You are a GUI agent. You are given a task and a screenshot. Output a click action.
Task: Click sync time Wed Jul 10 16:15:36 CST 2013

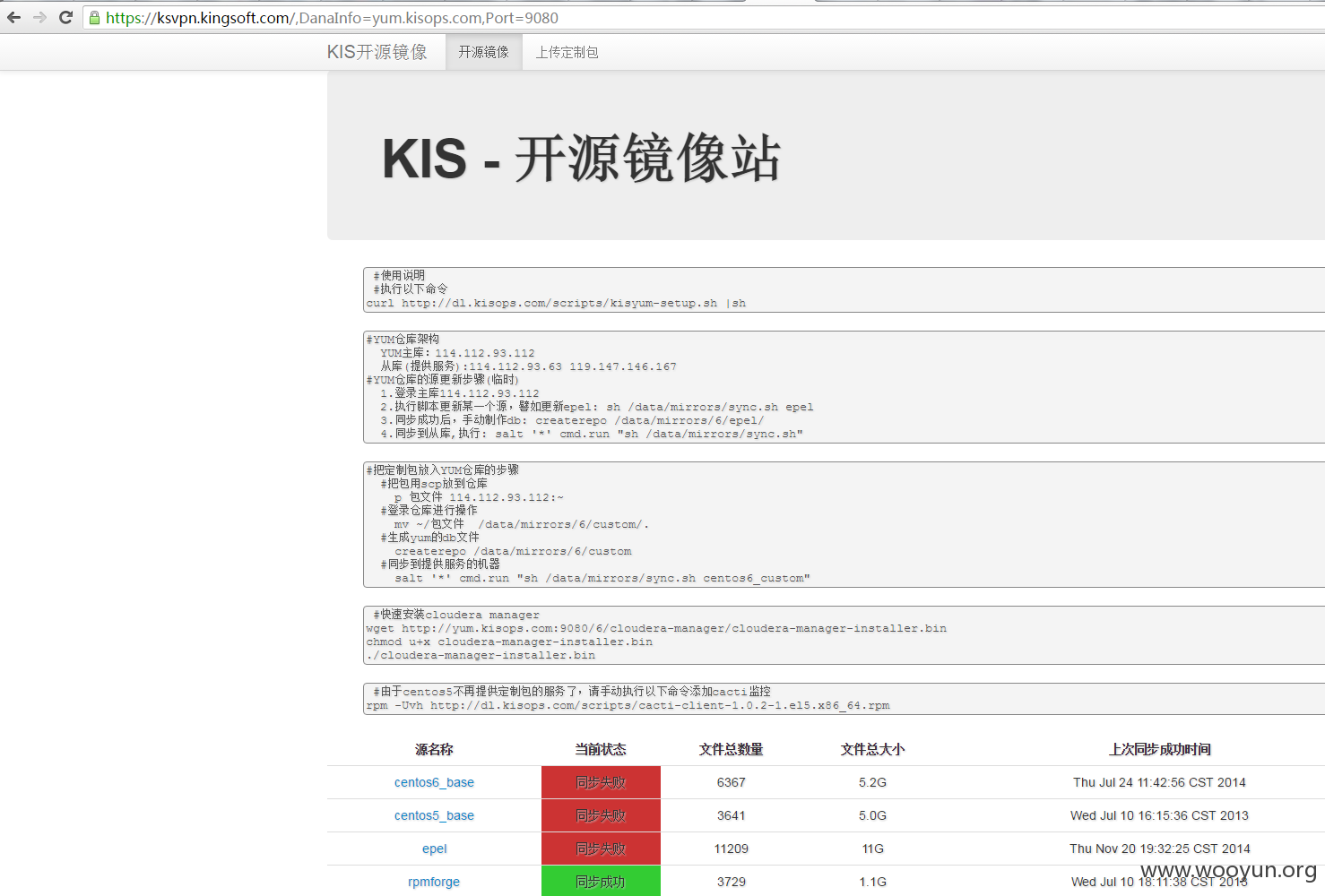(x=1159, y=815)
